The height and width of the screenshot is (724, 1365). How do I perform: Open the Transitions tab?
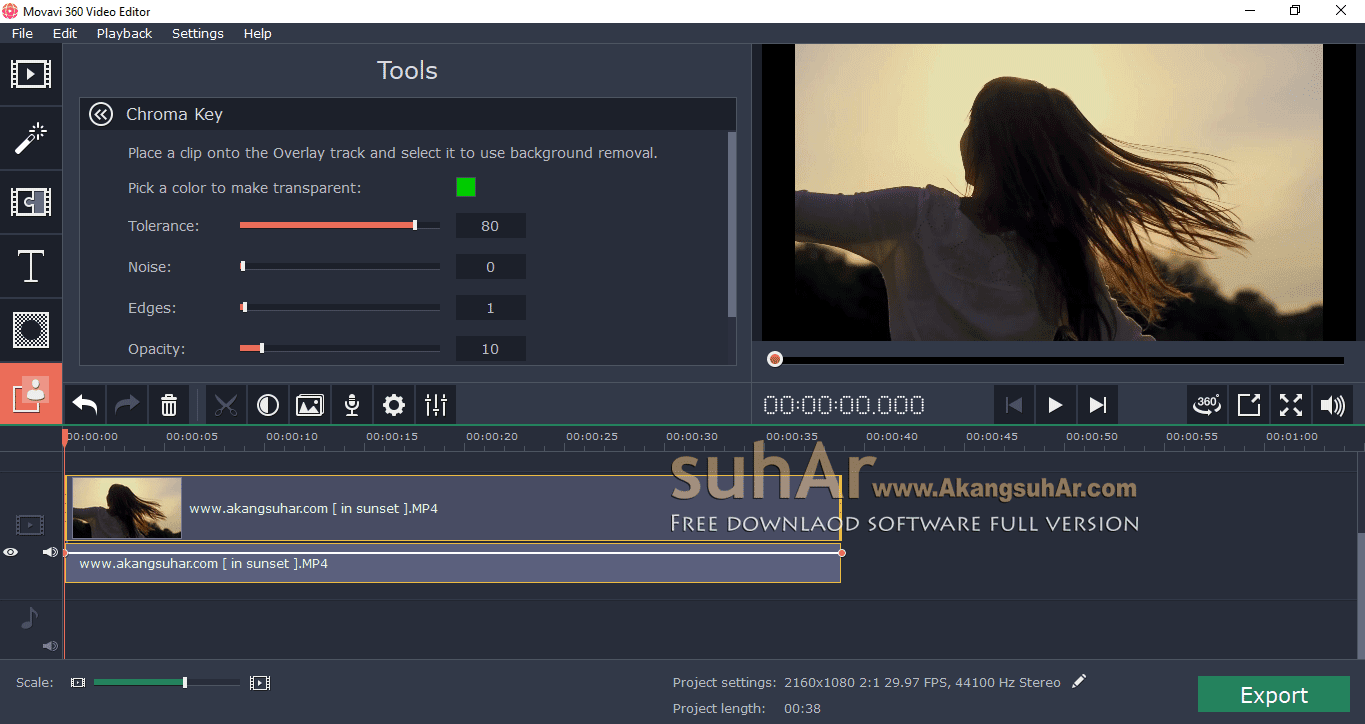point(31,202)
